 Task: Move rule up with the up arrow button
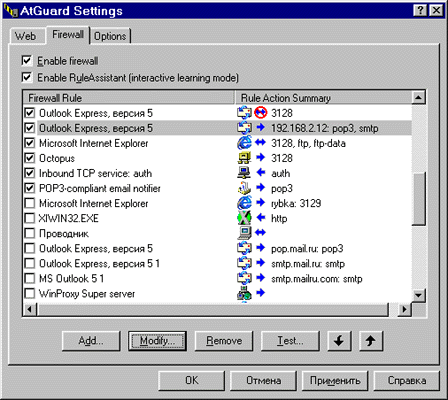pyautogui.click(x=371, y=341)
